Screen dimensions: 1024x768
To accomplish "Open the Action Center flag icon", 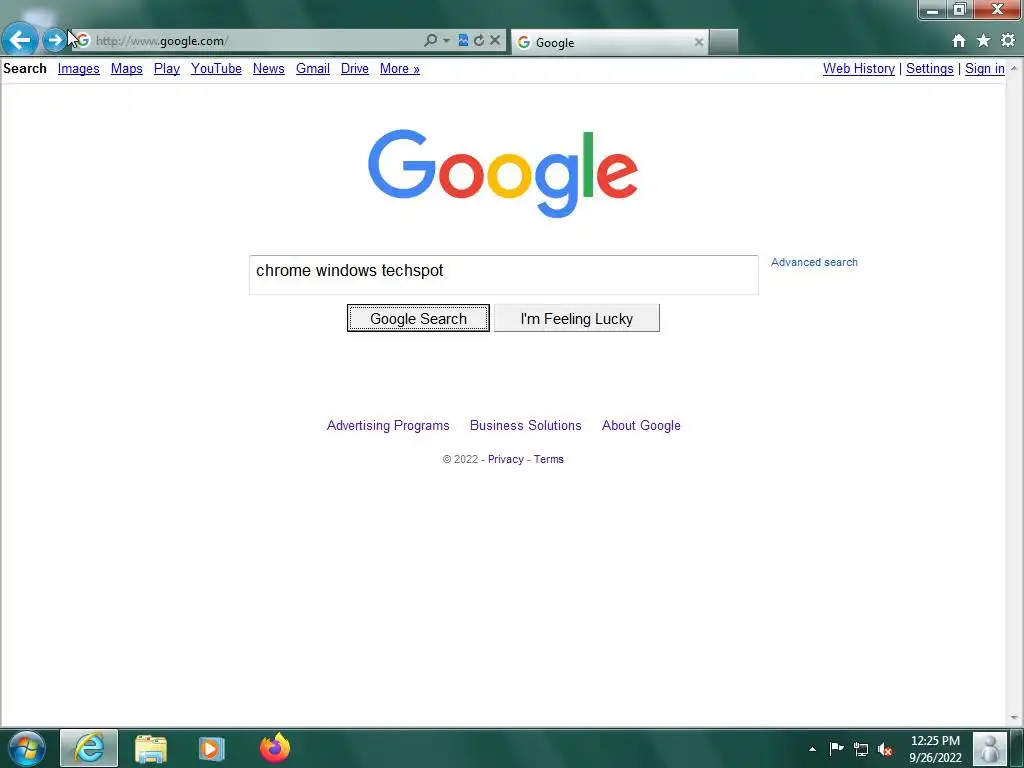I will coord(836,748).
